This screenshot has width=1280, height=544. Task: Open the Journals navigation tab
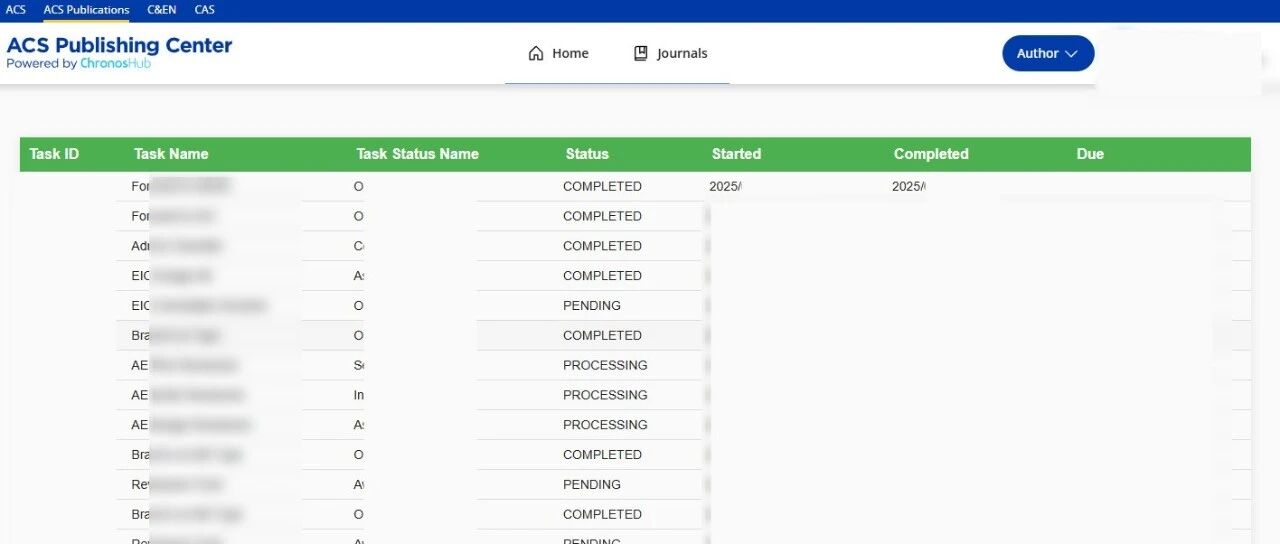click(x=670, y=54)
